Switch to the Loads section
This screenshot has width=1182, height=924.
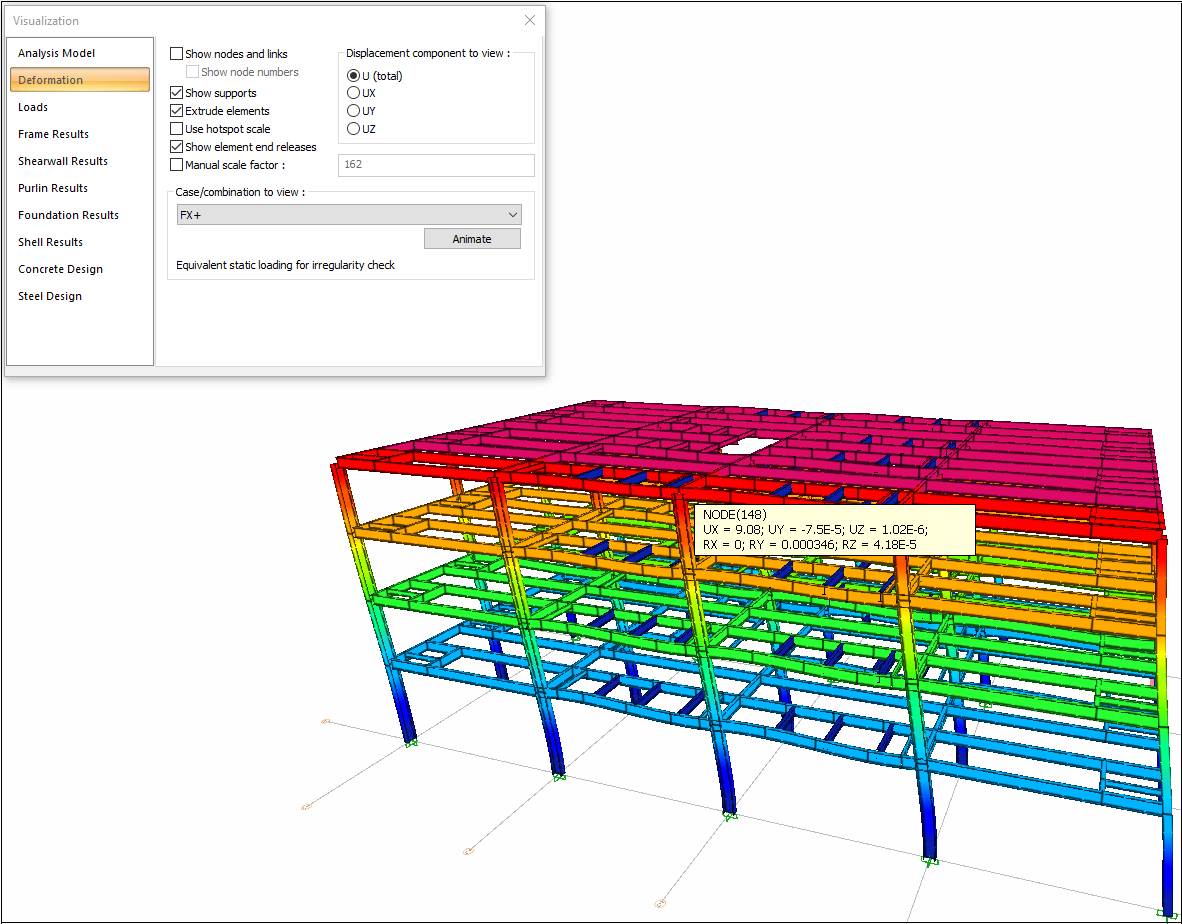(x=33, y=107)
